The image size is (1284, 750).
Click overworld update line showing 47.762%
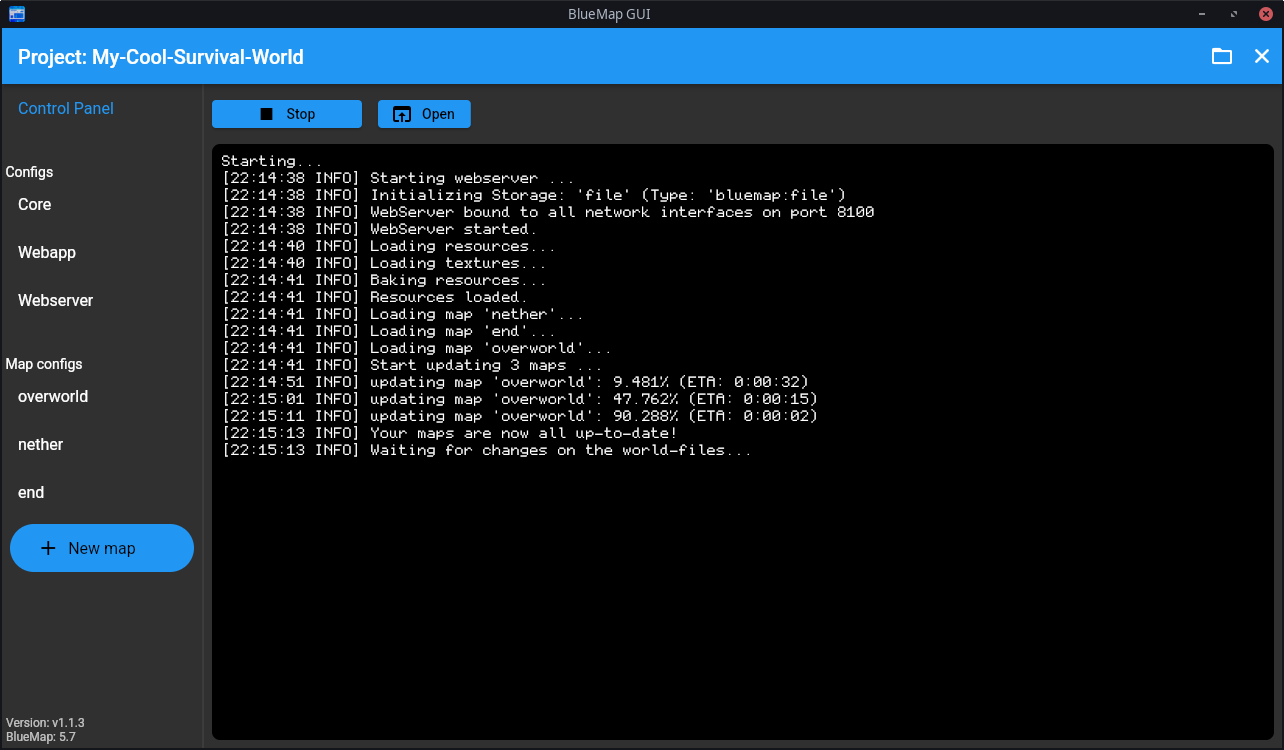tap(520, 399)
